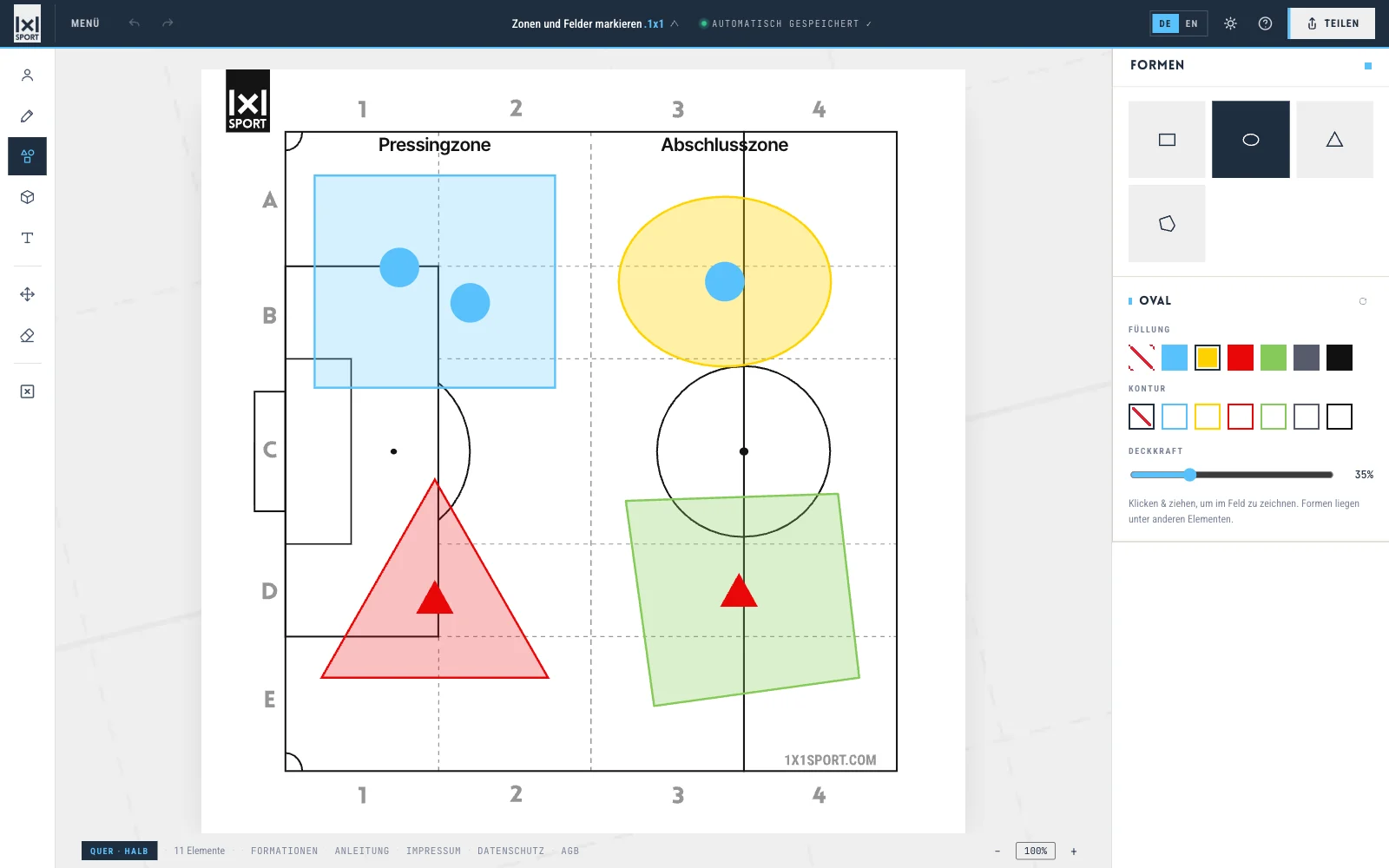Switch language to EN
Screen dimensions: 1389x868
1192,23
